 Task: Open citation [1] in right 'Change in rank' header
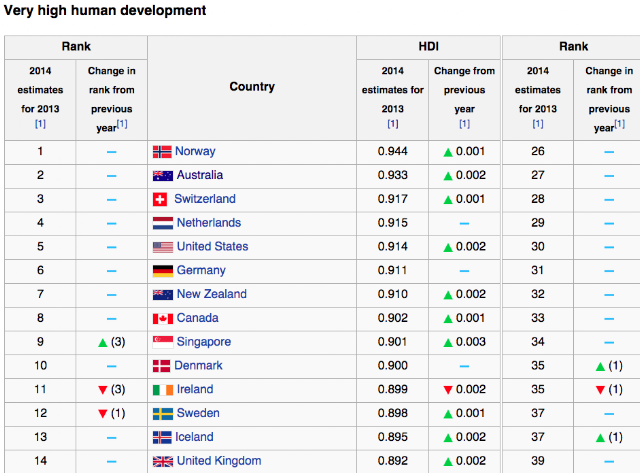620,124
